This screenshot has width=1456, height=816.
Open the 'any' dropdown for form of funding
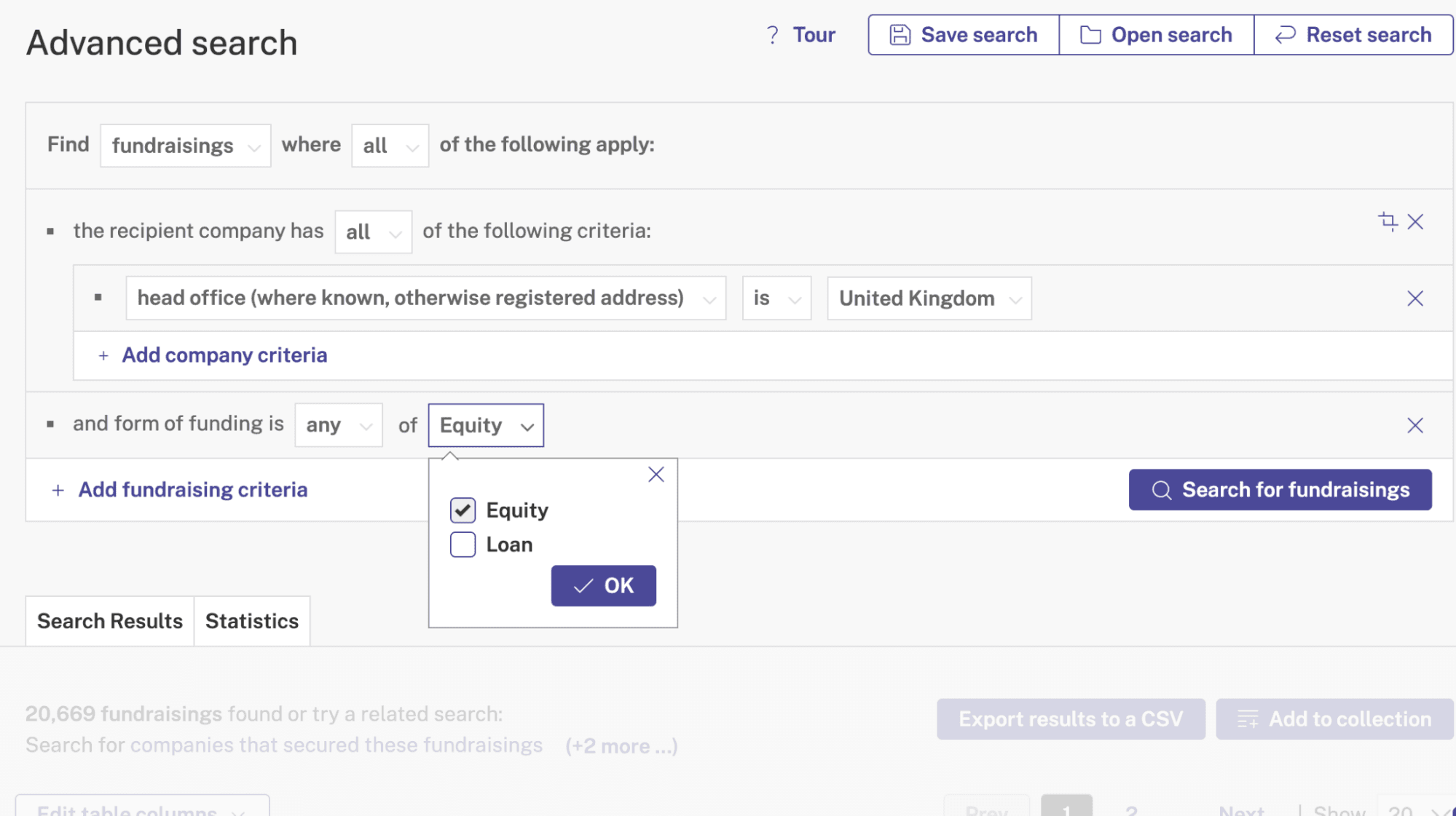click(x=338, y=425)
